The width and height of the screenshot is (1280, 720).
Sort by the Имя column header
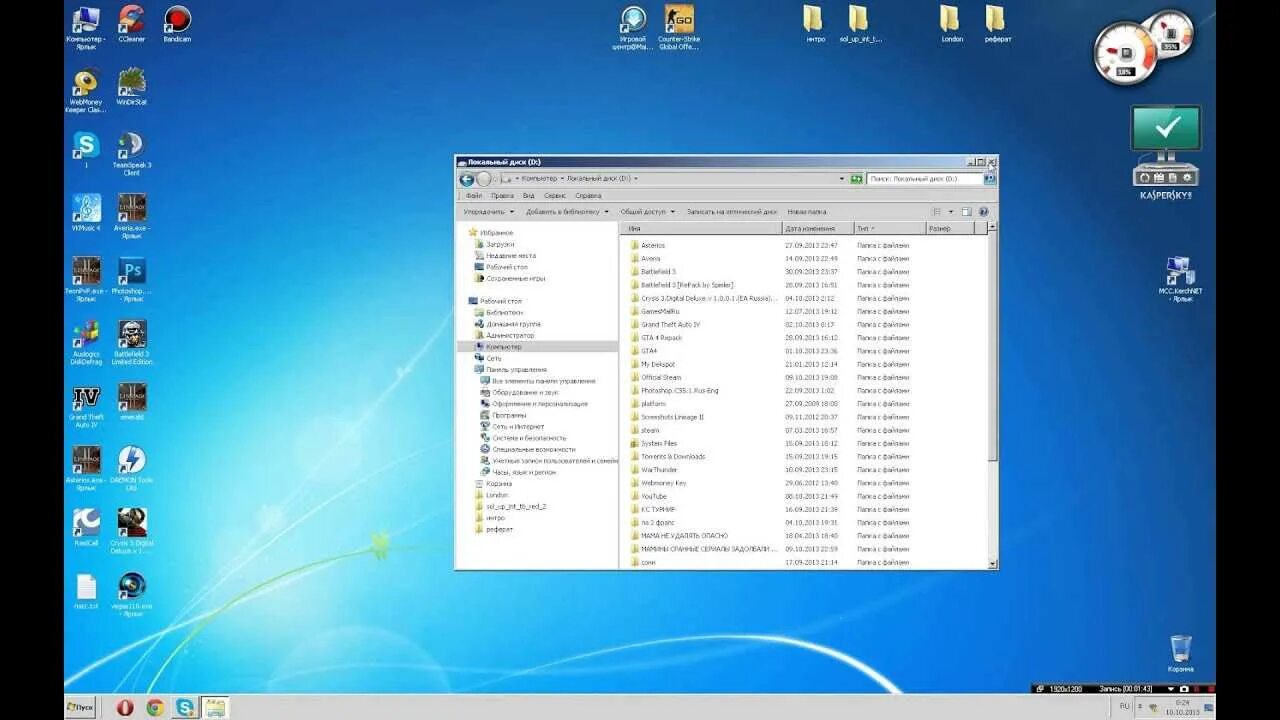[x=701, y=229]
